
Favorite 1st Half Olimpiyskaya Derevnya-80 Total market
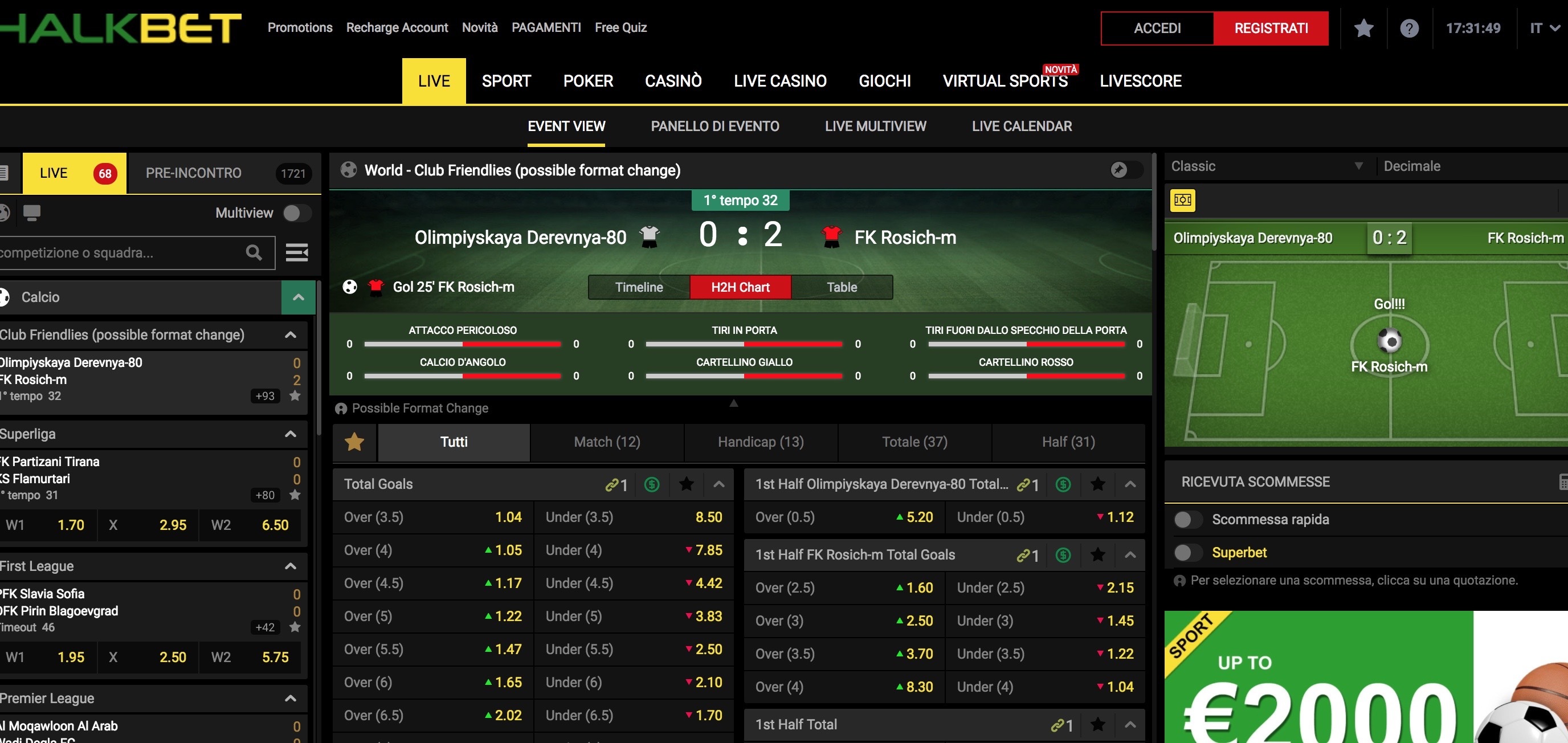(1098, 484)
